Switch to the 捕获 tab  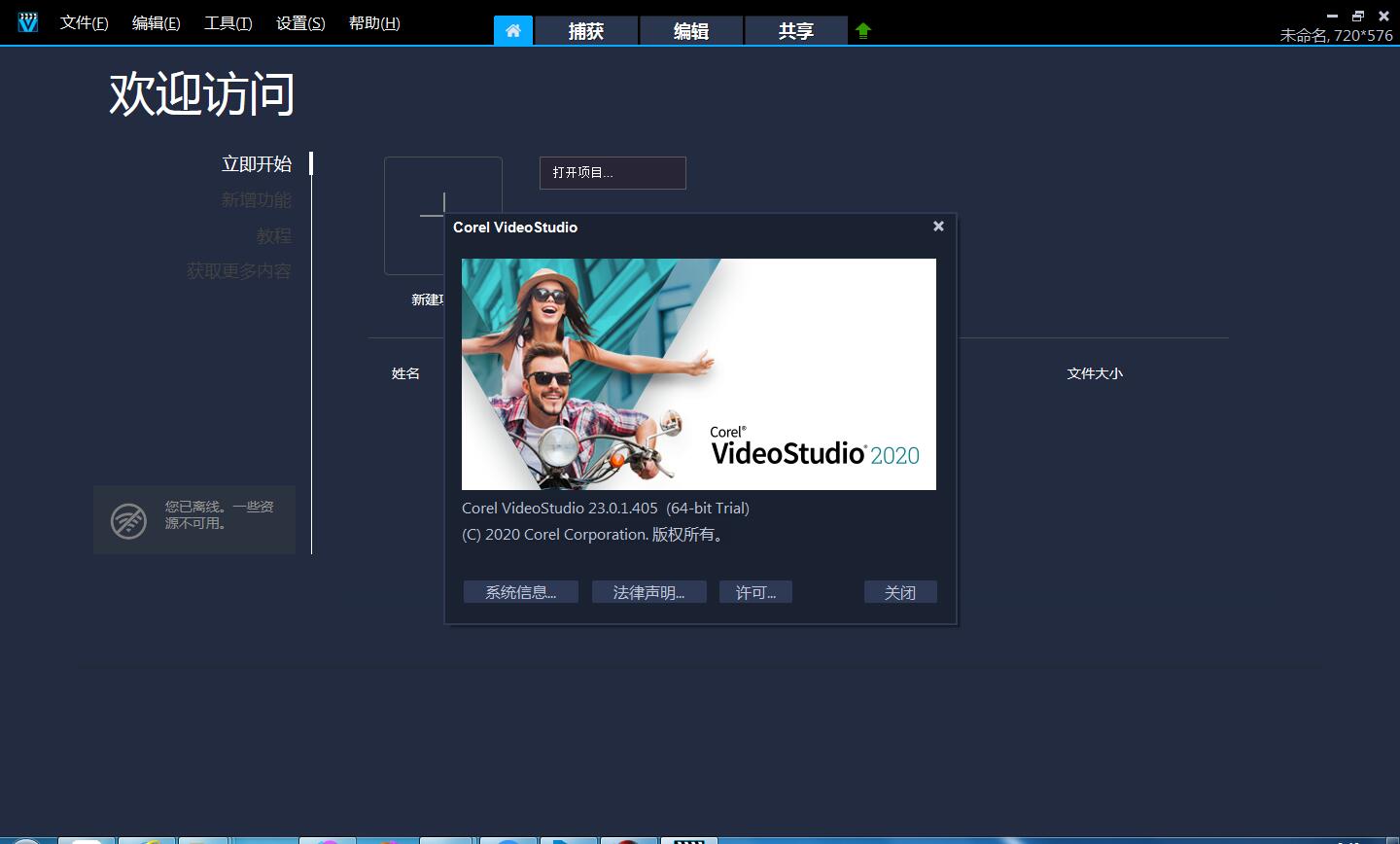pos(586,30)
